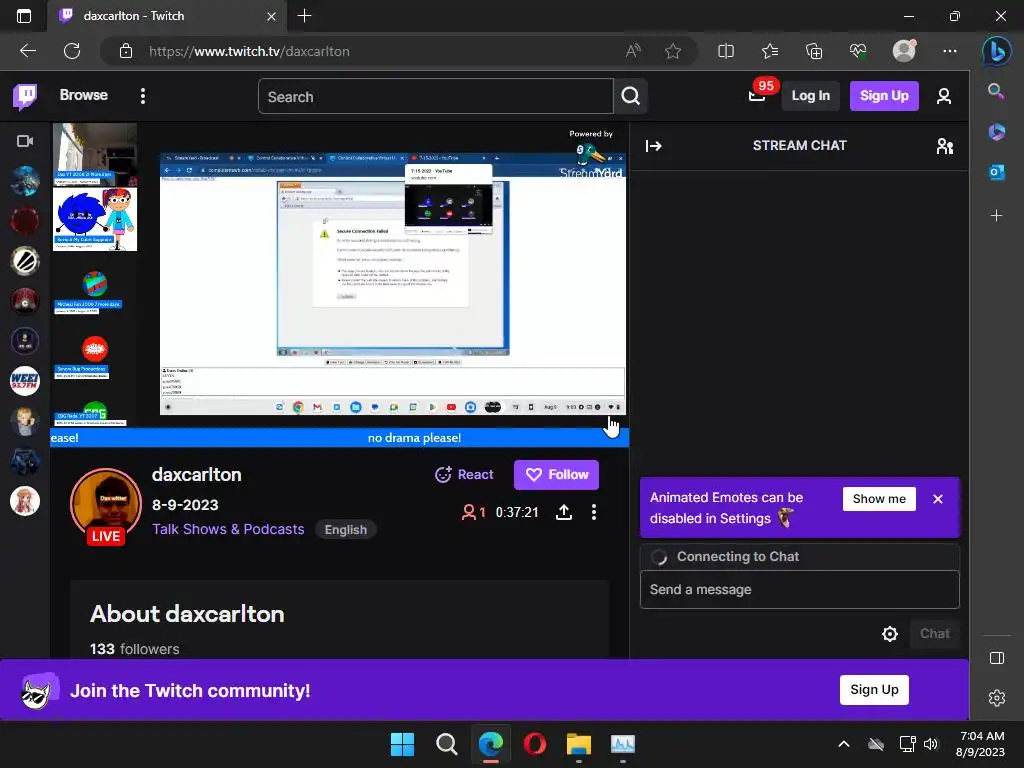1024x768 pixels.
Task: Open the three-dot menu beside Browse
Action: pos(143,96)
